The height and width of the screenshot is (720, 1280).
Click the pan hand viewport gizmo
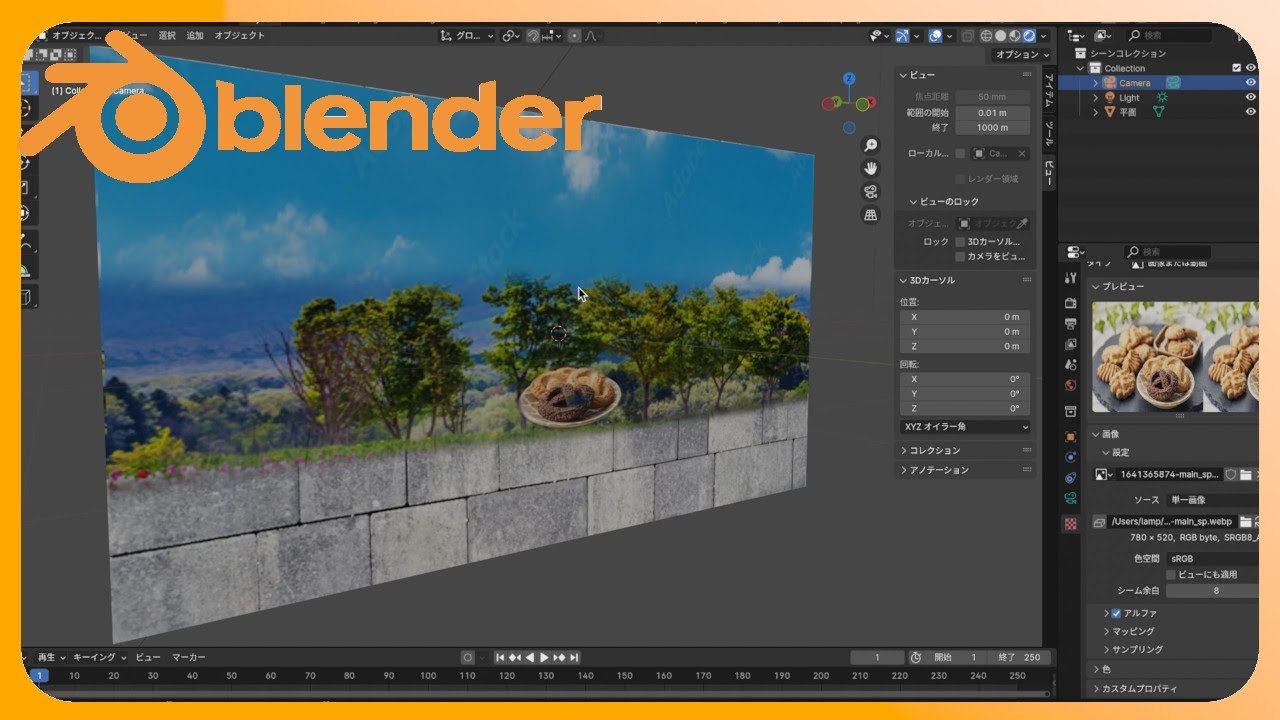871,168
